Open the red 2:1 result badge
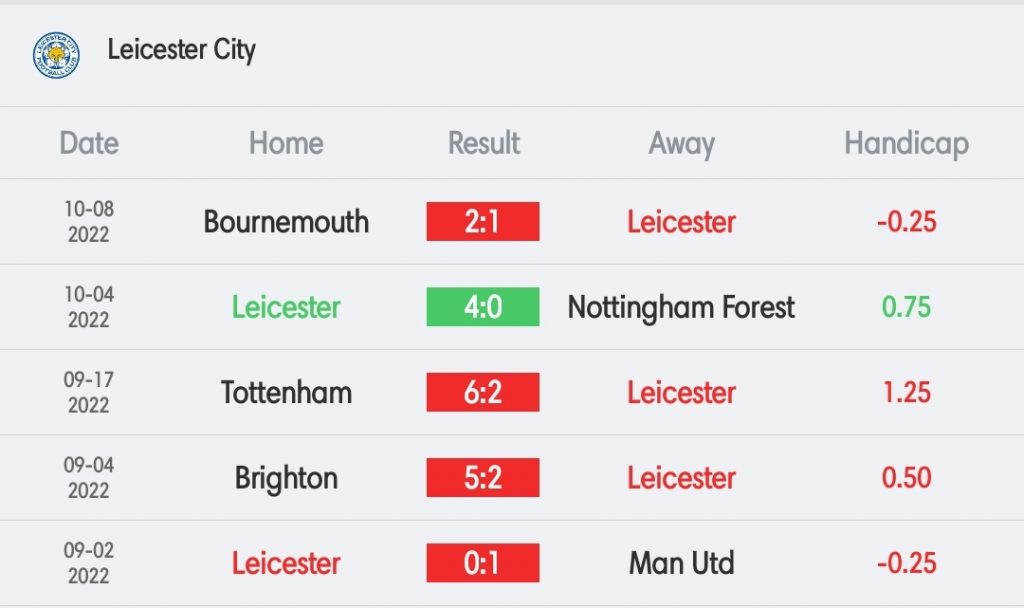The width and height of the screenshot is (1024, 608). 483,221
